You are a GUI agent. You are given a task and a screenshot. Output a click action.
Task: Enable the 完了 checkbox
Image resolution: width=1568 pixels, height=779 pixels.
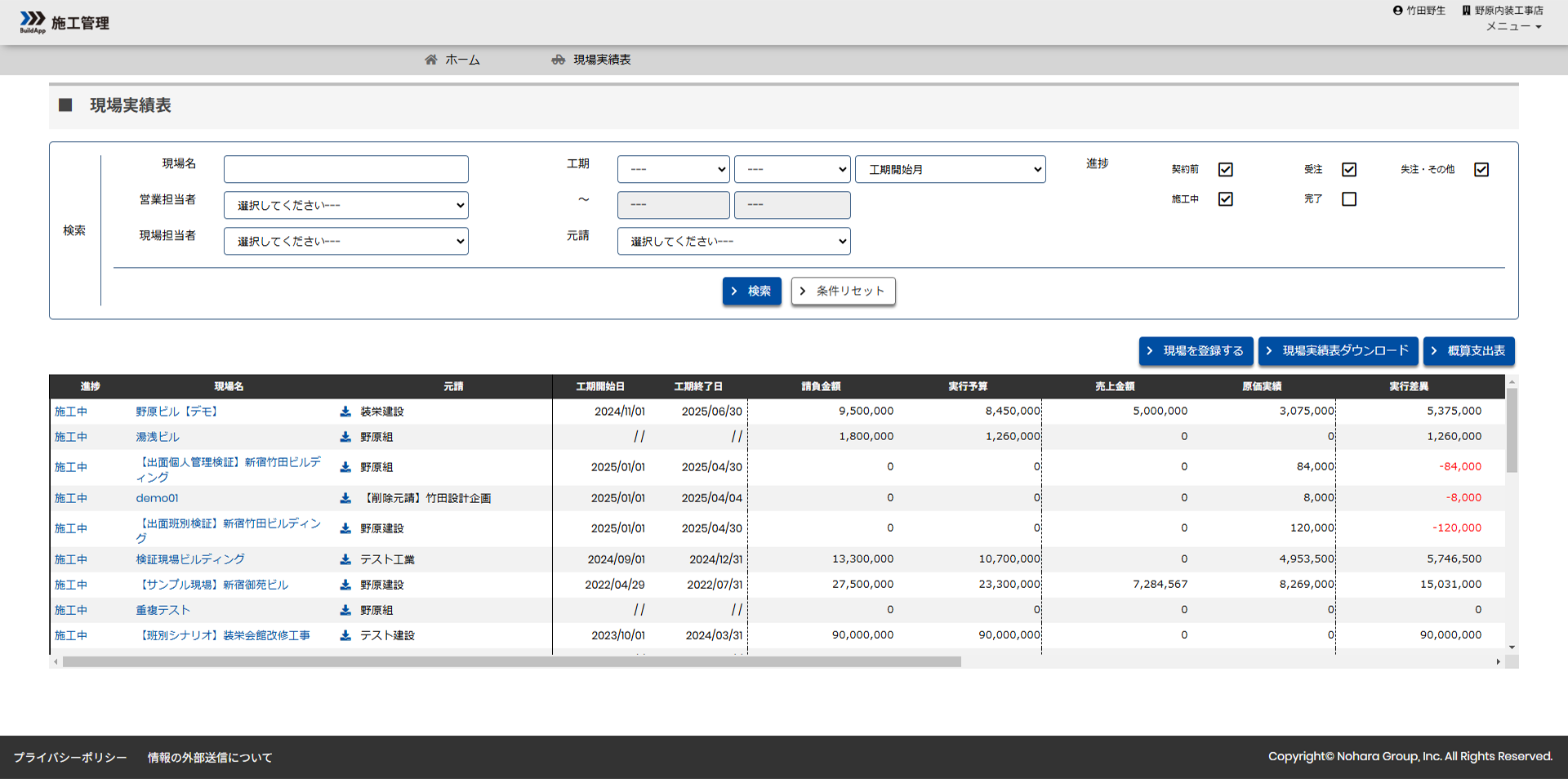point(1349,199)
